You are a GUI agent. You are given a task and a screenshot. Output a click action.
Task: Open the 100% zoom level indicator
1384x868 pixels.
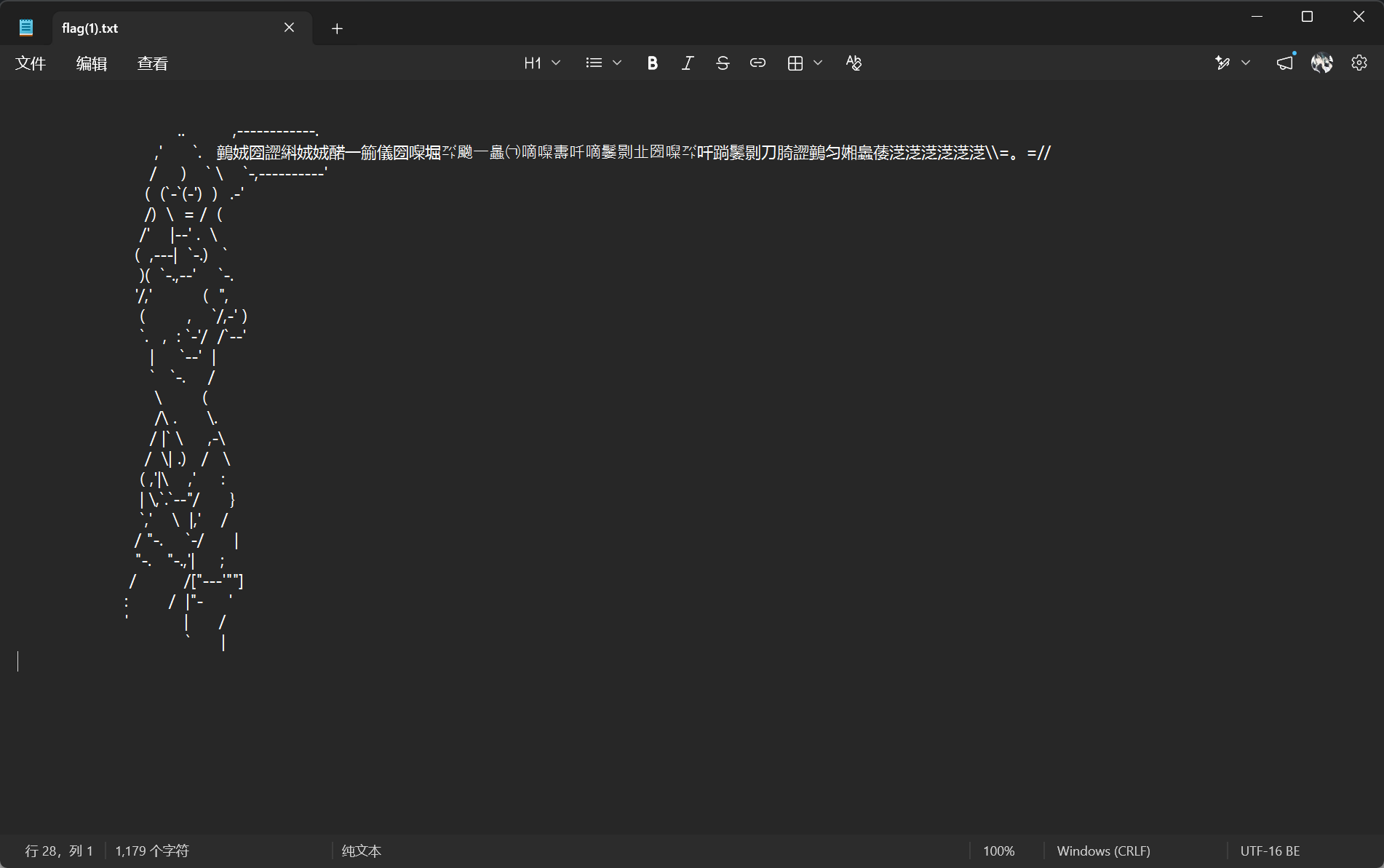(998, 851)
